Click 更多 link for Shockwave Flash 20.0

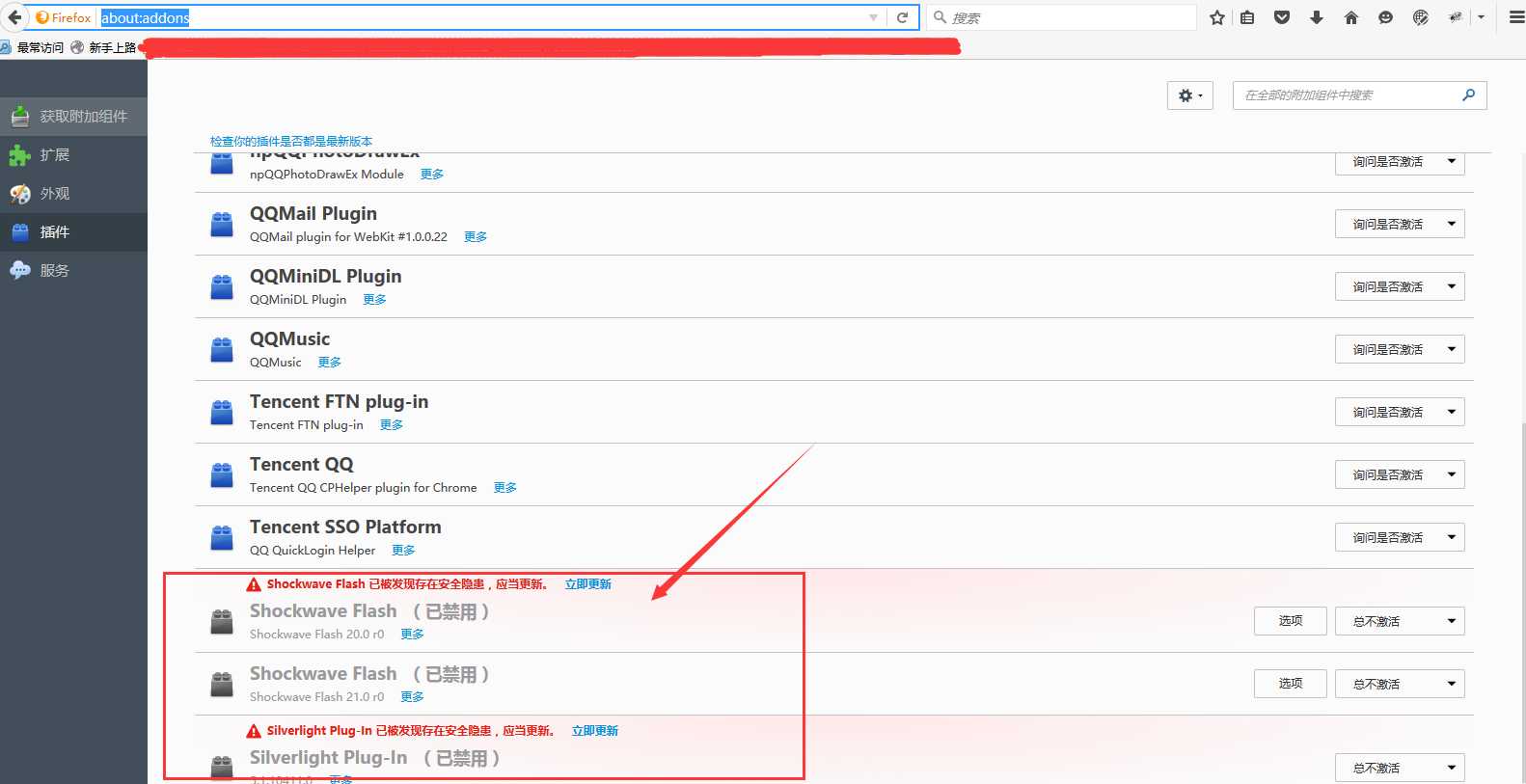click(x=413, y=635)
